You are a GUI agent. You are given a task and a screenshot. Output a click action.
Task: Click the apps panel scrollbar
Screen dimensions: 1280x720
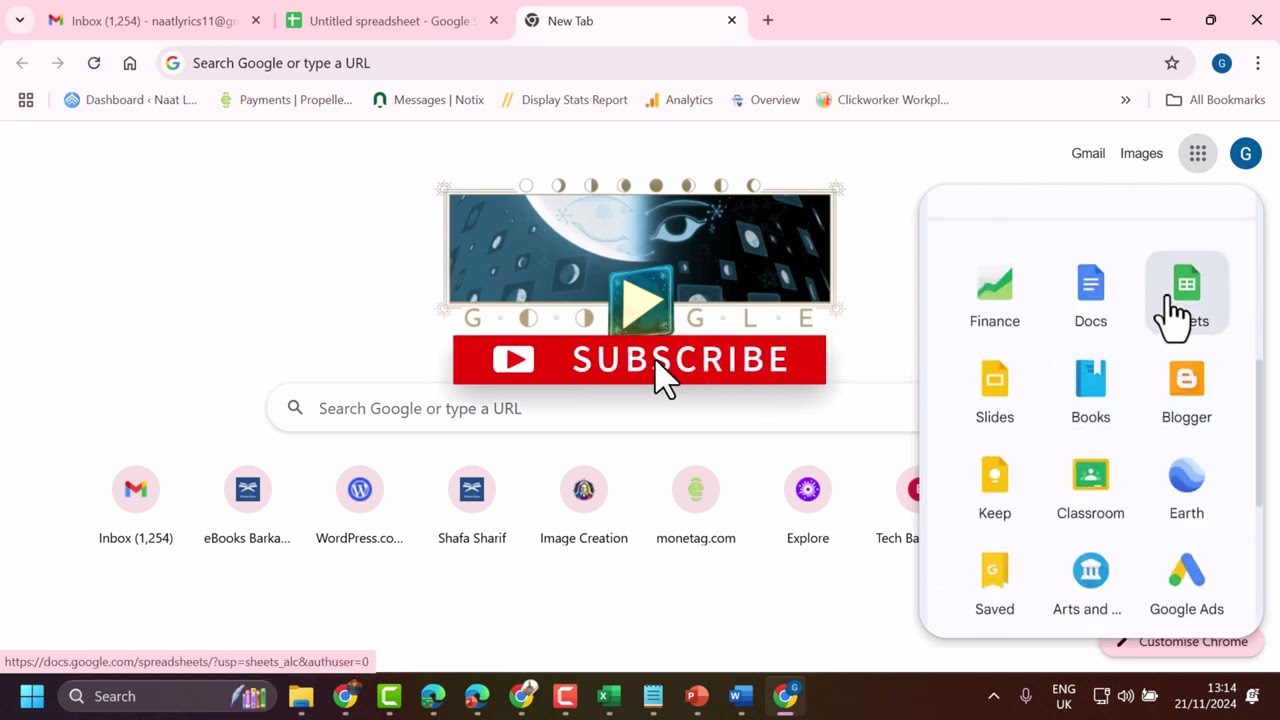pyautogui.click(x=1258, y=432)
